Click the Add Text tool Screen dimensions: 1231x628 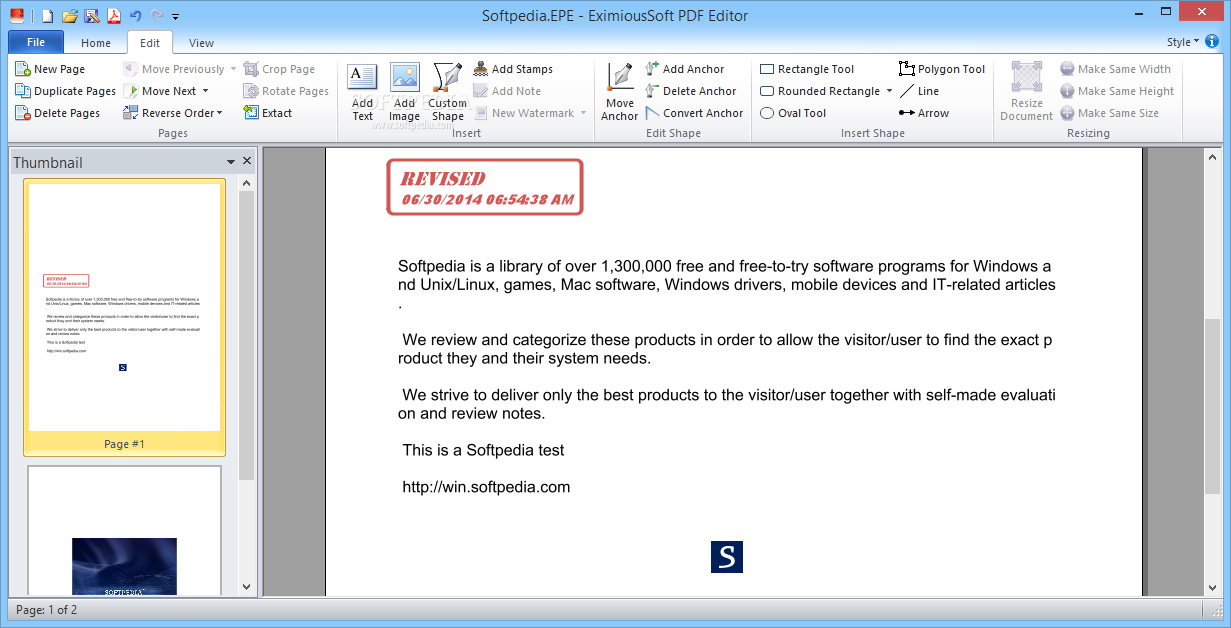[362, 92]
